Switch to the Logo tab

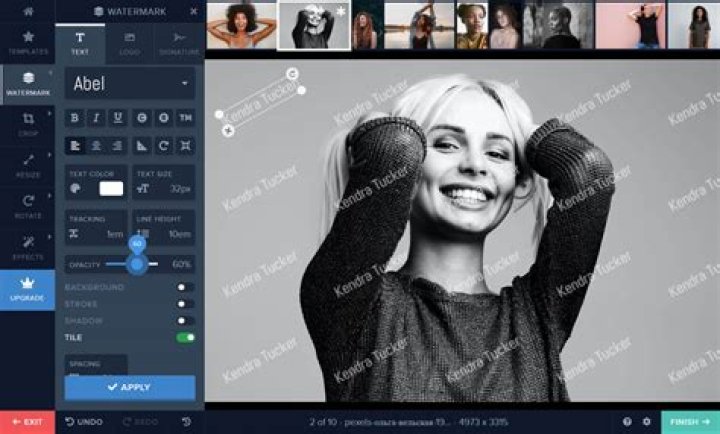click(129, 44)
